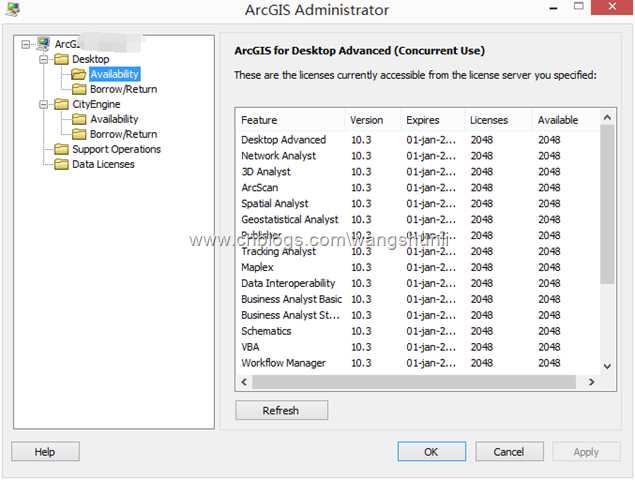
Task: Select the ArcScan row
Action: (x=417, y=188)
